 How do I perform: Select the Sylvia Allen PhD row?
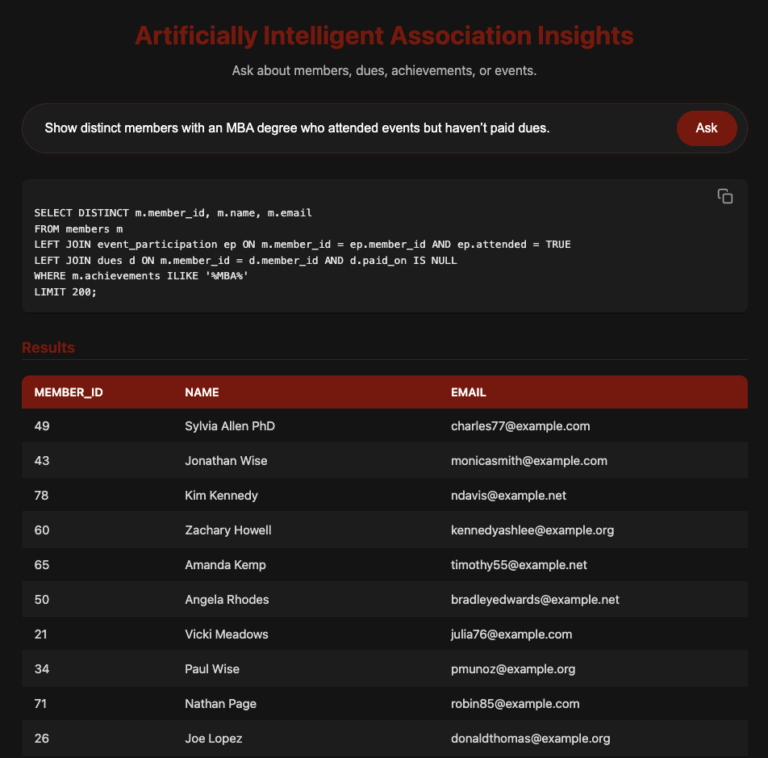point(230,426)
